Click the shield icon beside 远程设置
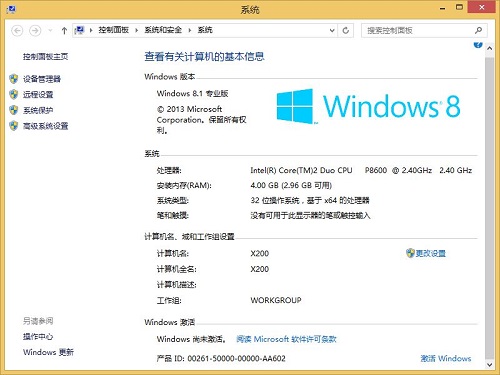Screen dimensions: 500x375 (14, 95)
